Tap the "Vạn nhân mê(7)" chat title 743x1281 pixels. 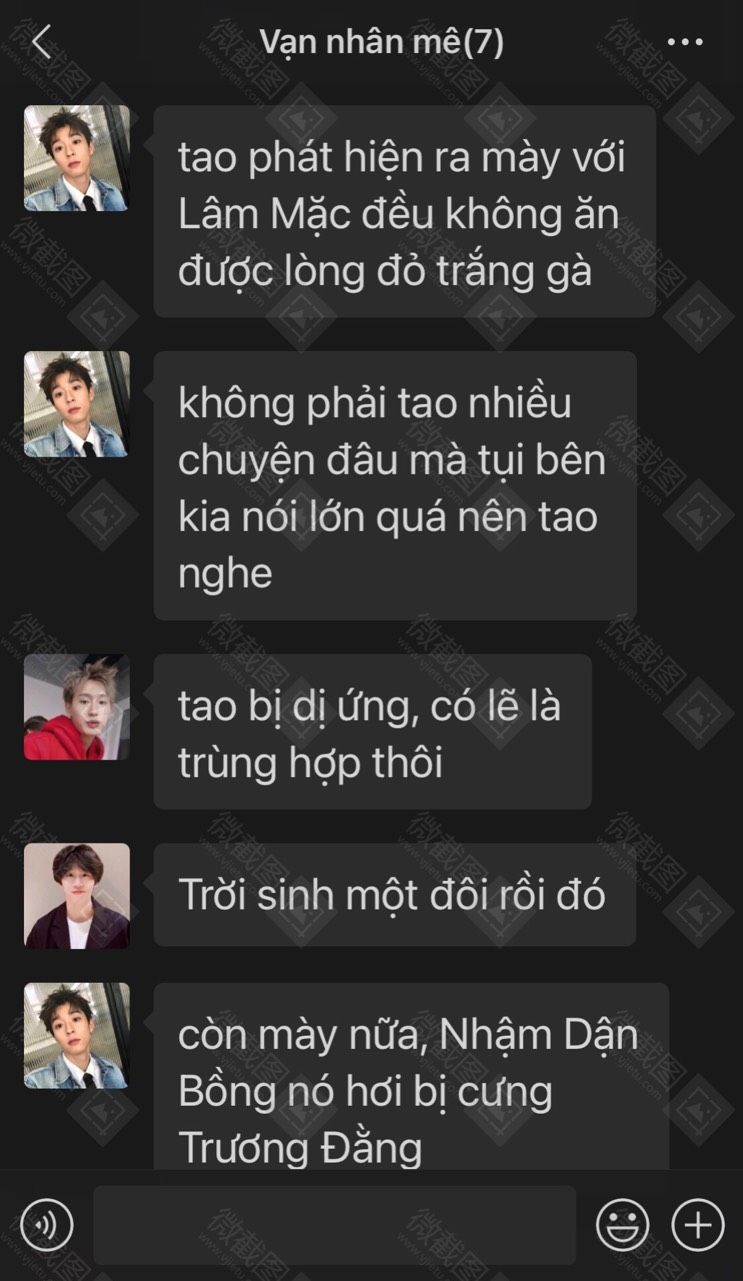(381, 42)
